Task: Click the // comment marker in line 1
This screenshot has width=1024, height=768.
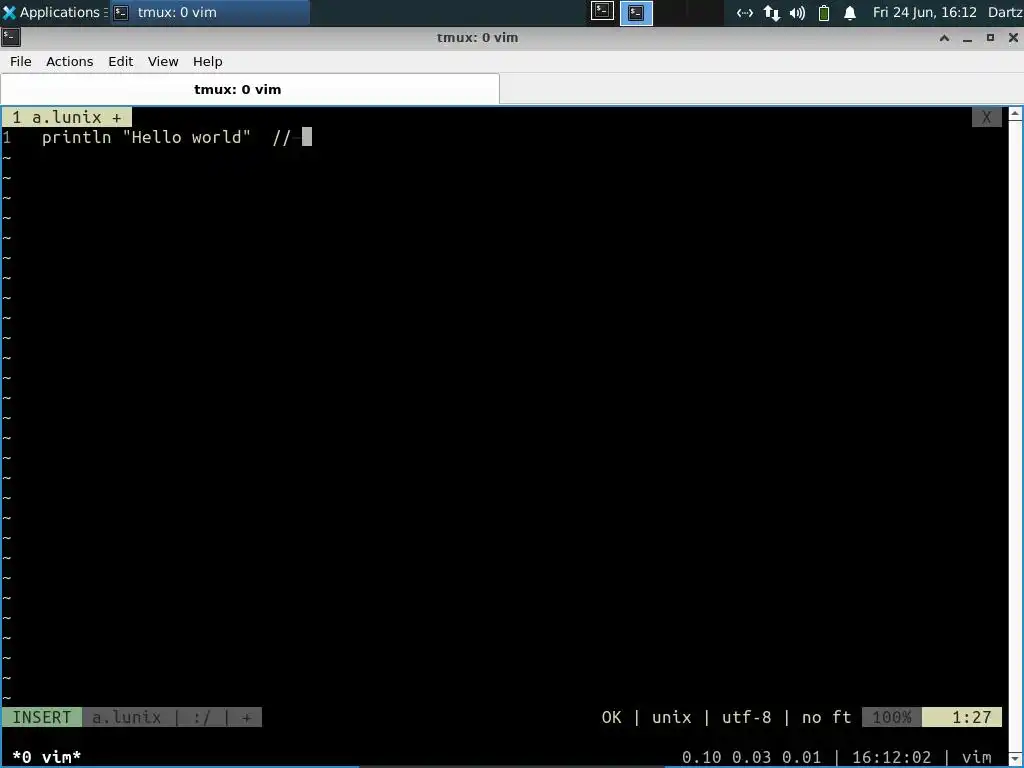Action: click(x=281, y=137)
